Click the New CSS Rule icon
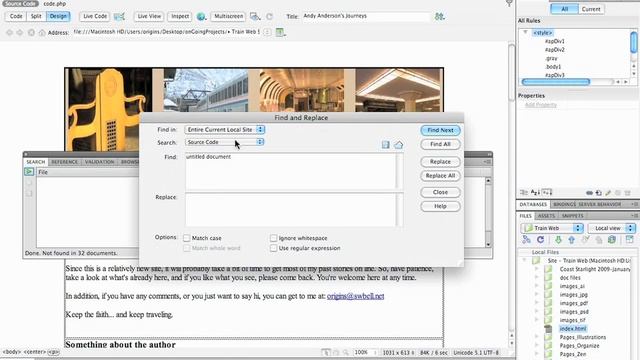The image size is (640, 360). point(598,193)
